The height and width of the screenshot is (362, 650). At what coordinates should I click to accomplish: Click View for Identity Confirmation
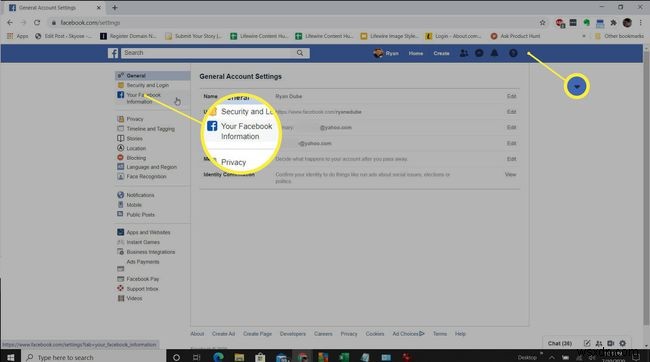(x=510, y=175)
